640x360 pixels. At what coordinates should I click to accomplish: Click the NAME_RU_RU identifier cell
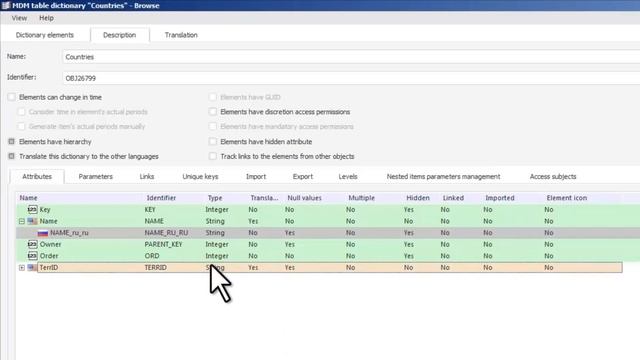pos(166,233)
